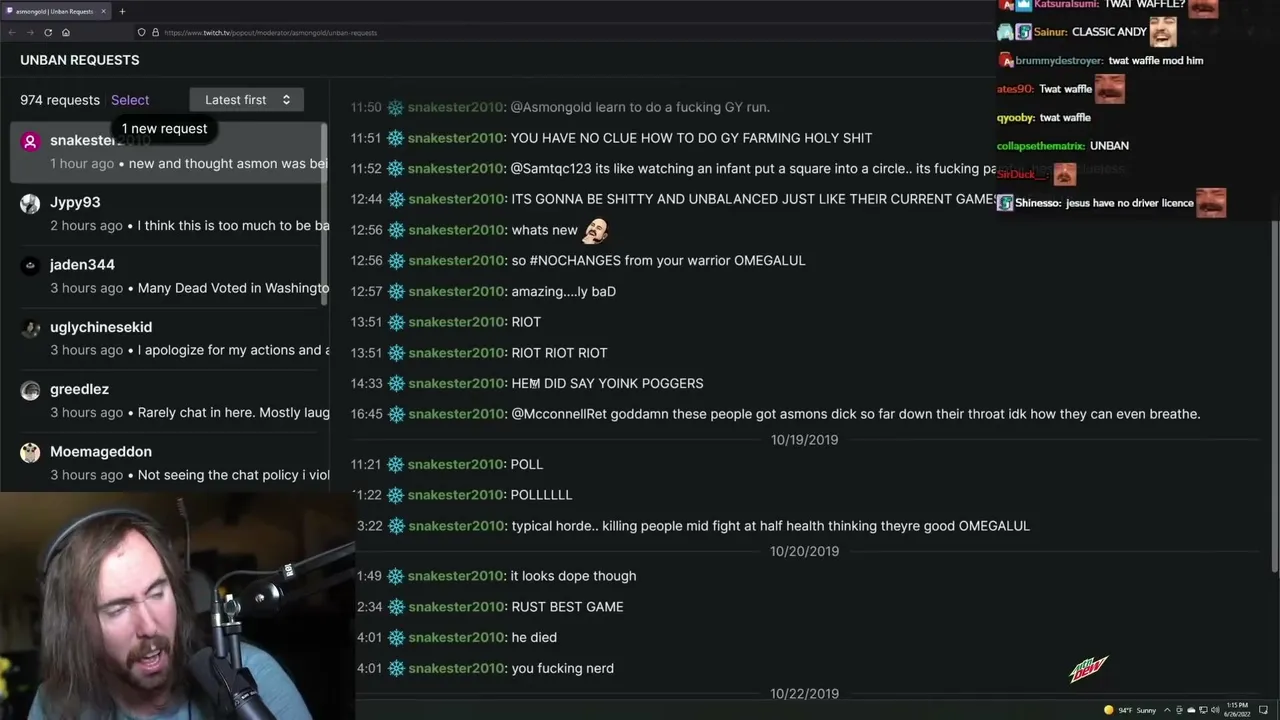Click the '974 requests' count

click(60, 100)
